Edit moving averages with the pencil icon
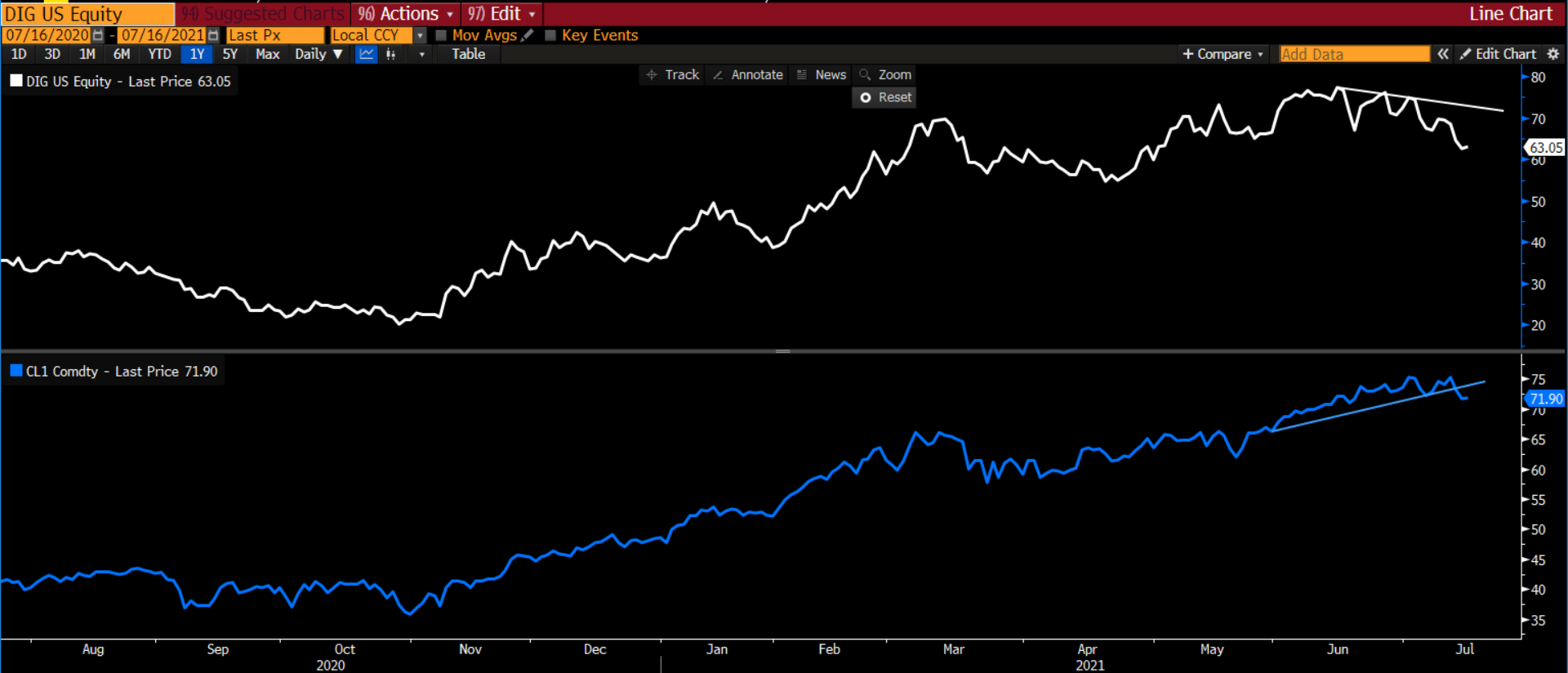The image size is (1568, 673). tap(528, 35)
